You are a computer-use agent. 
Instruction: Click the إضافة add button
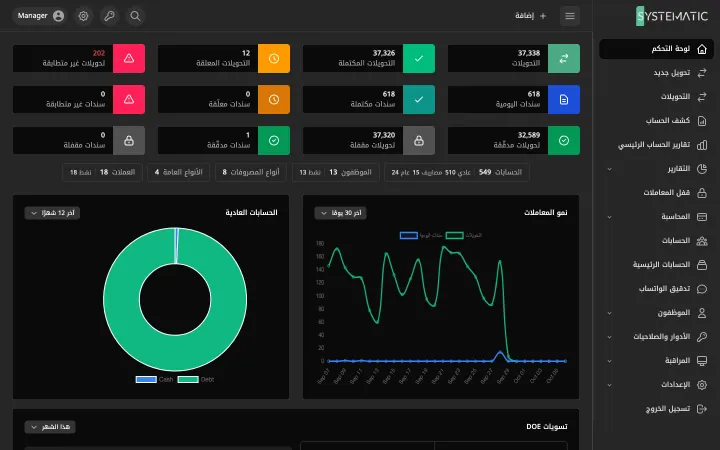click(x=530, y=16)
